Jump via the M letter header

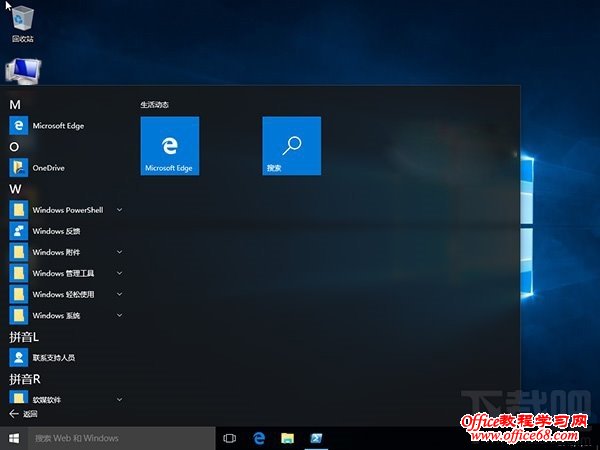coord(15,104)
